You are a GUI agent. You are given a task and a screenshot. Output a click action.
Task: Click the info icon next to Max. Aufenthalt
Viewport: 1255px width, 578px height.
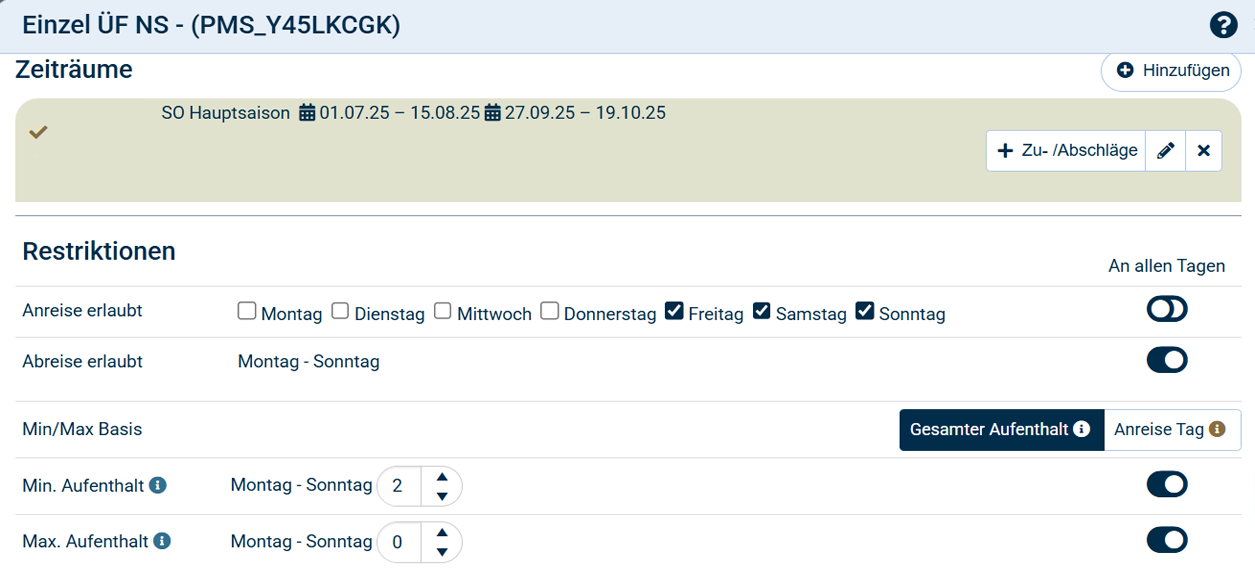161,542
